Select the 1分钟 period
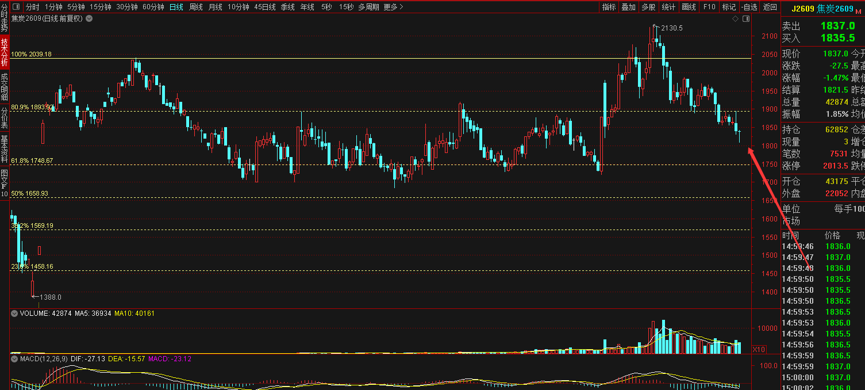Viewport: 865px width, 390px height. point(54,7)
